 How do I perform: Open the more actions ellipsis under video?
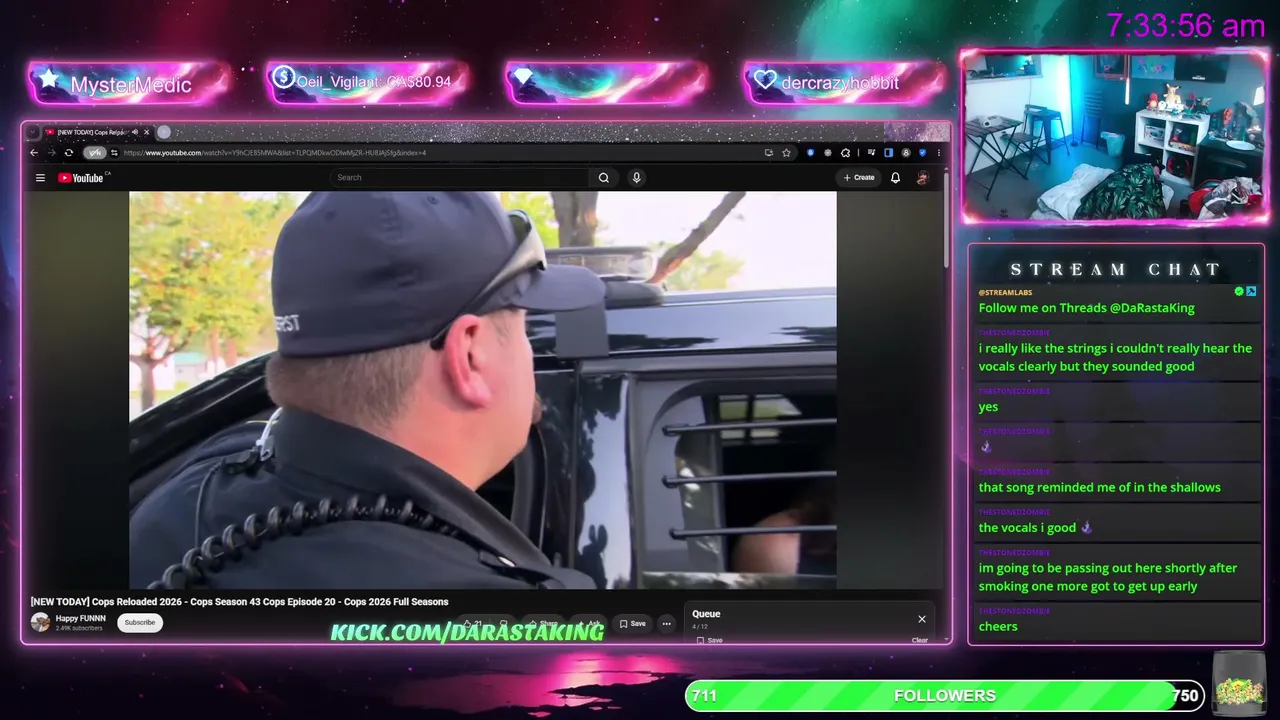(x=667, y=624)
